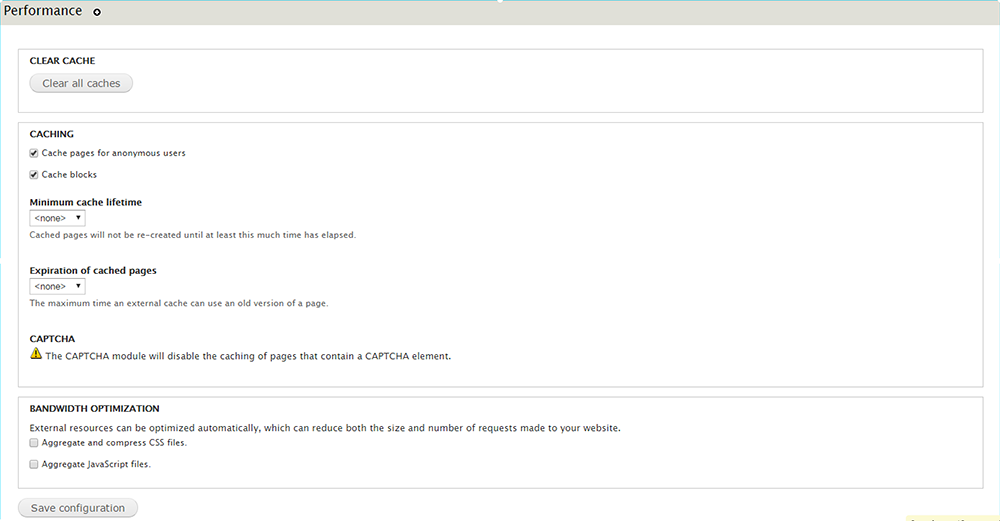1000x521 pixels.
Task: Click the 'Performance' page title
Action: (x=43, y=11)
